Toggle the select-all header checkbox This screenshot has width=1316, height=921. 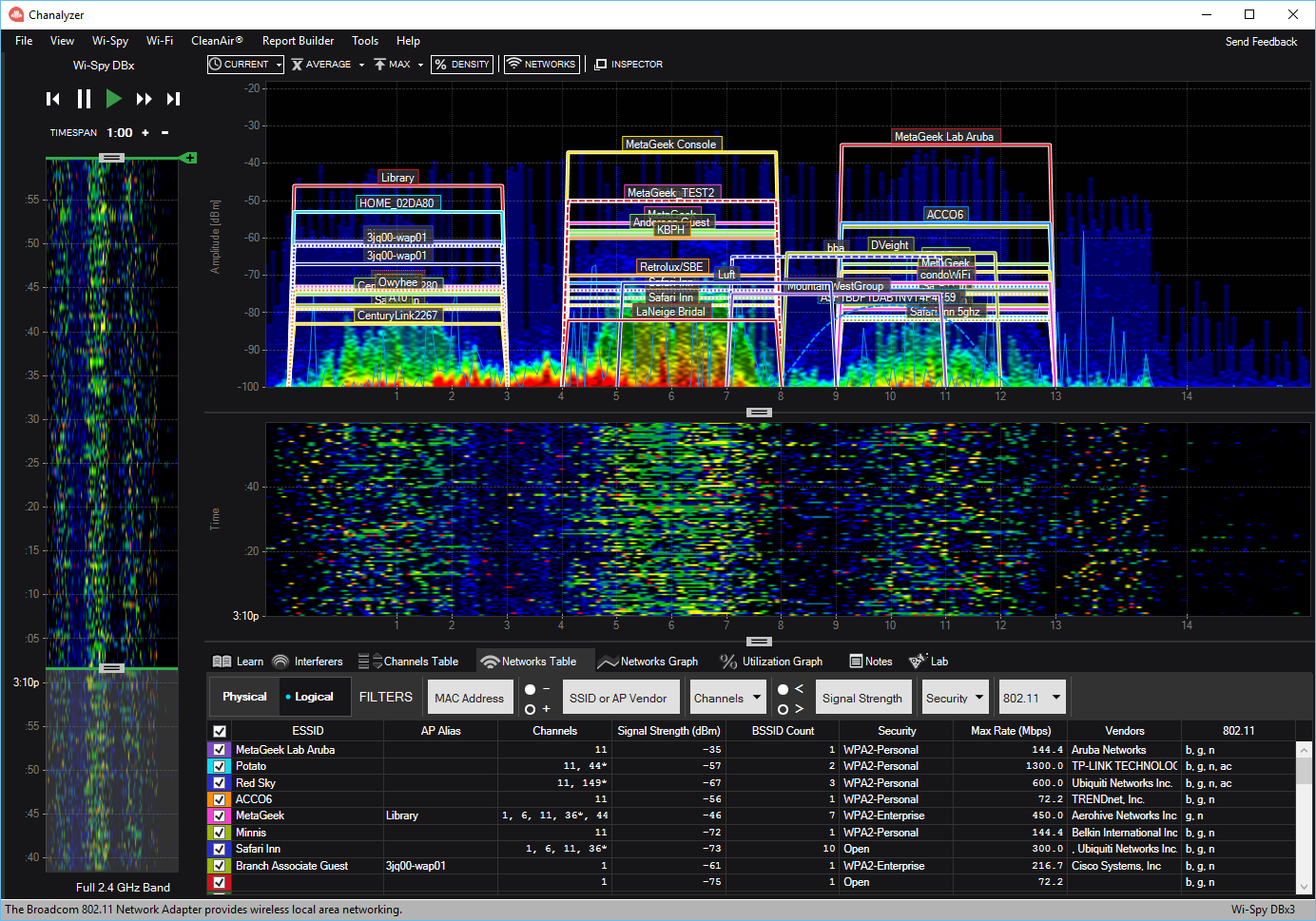(220, 731)
